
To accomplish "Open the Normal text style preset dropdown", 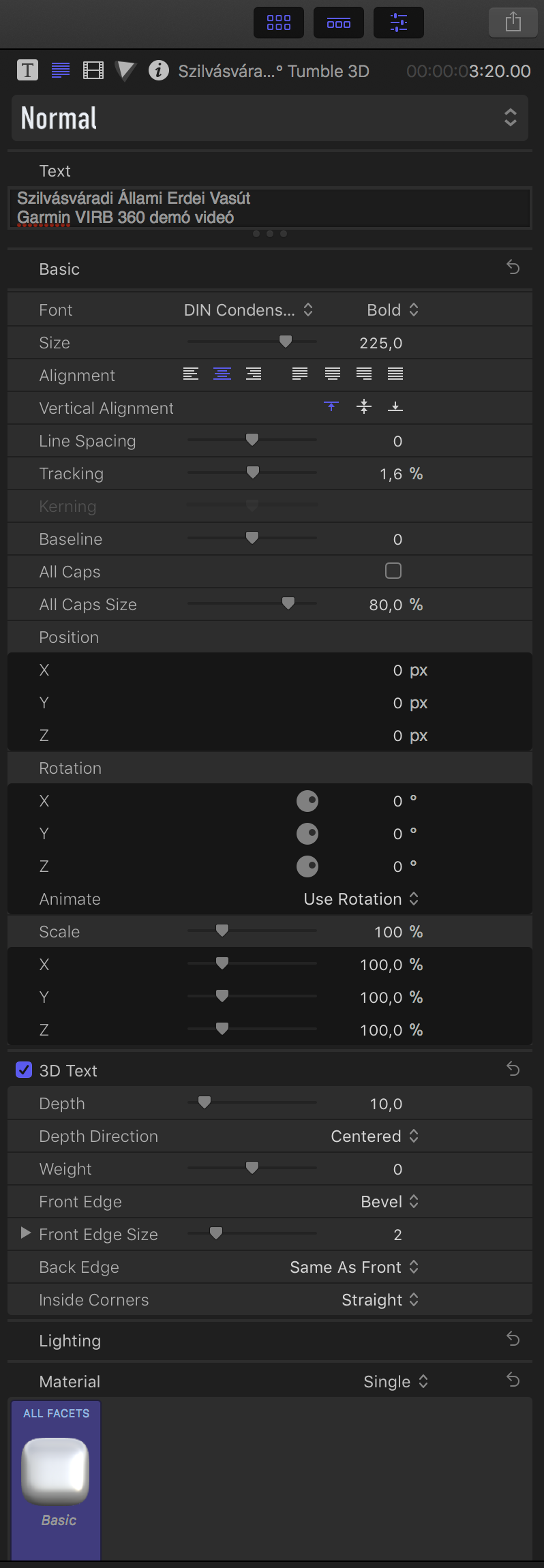I will (x=270, y=118).
